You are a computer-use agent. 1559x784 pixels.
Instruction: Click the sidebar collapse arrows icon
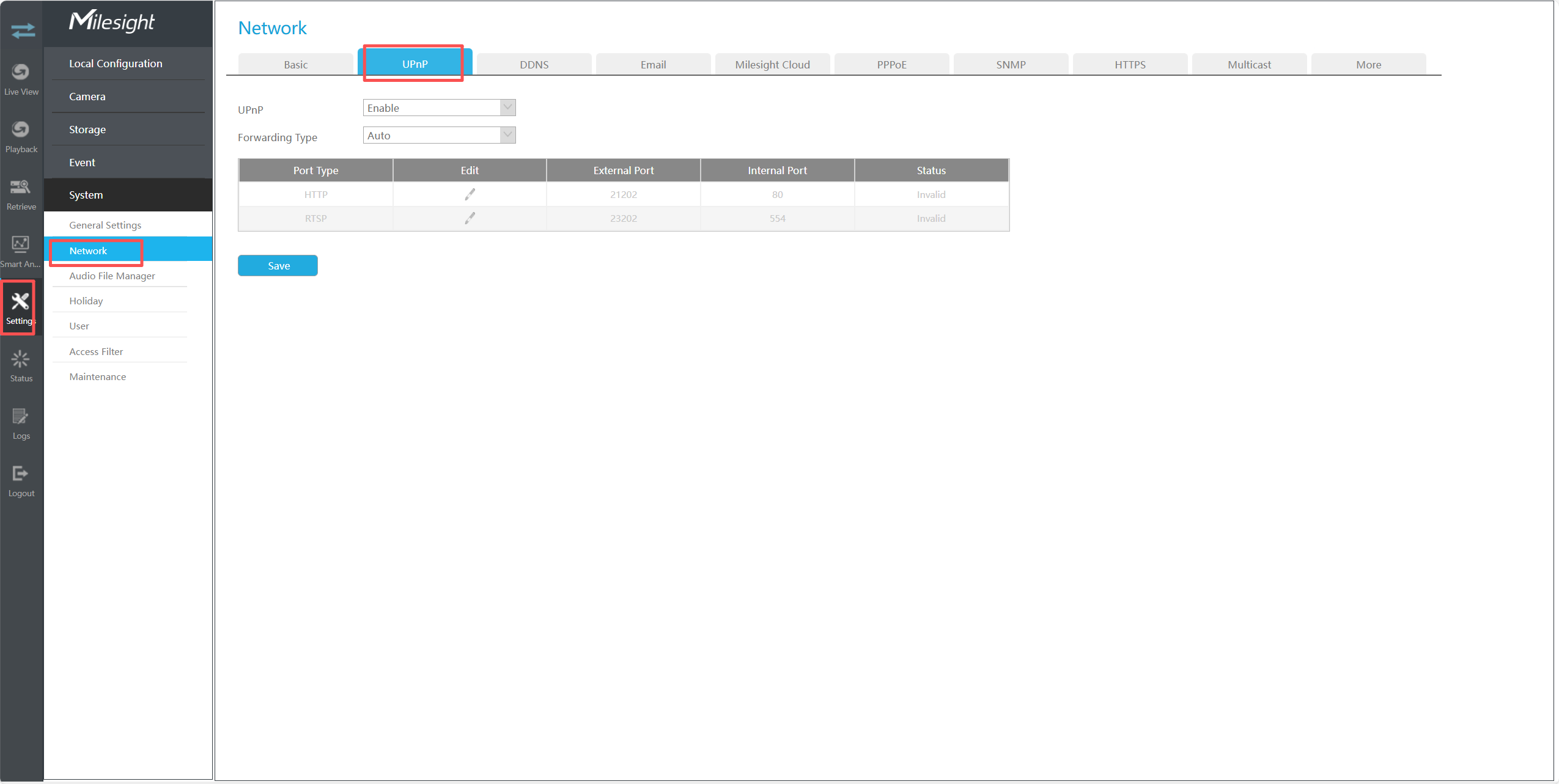click(23, 30)
